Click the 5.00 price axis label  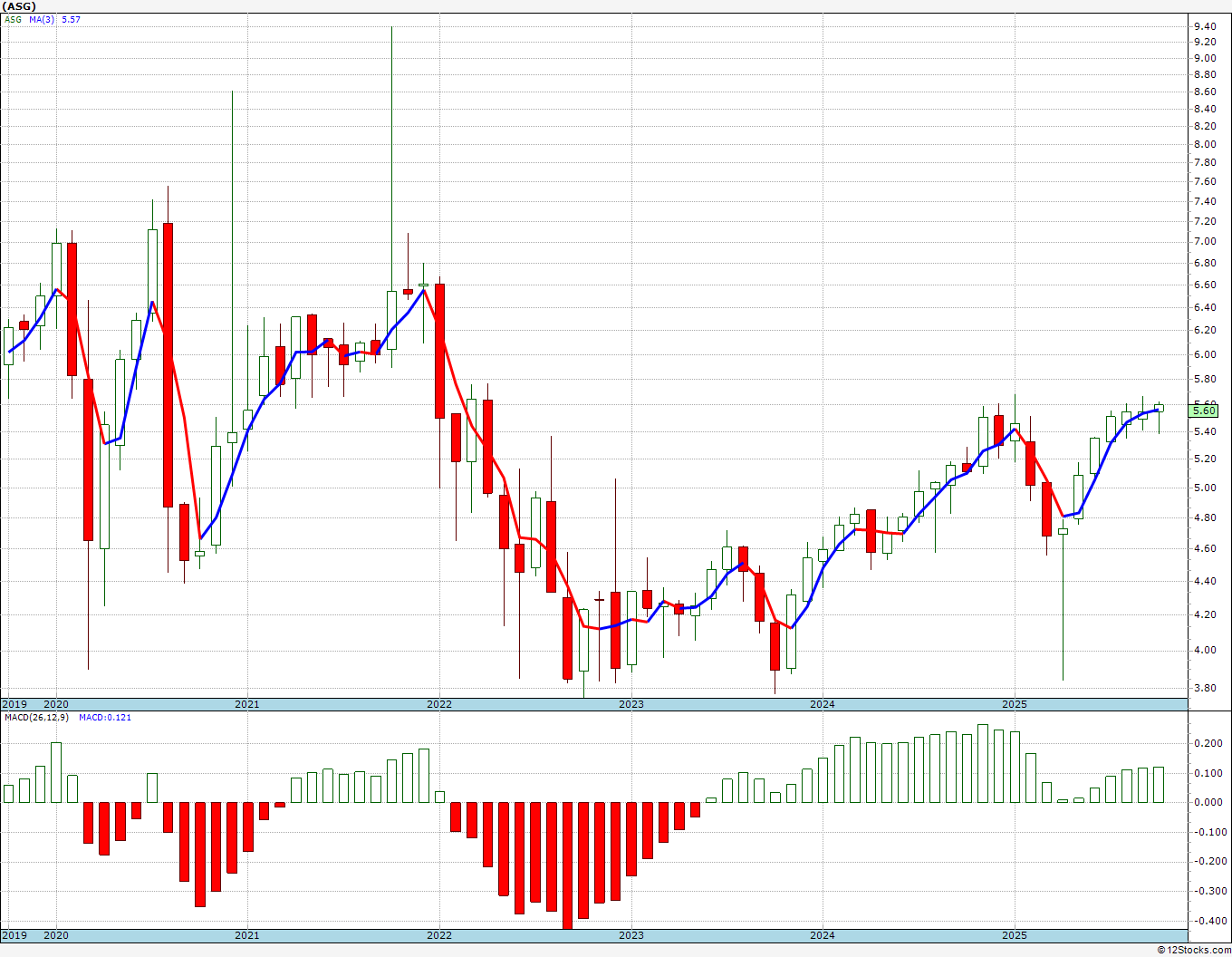pos(1205,488)
